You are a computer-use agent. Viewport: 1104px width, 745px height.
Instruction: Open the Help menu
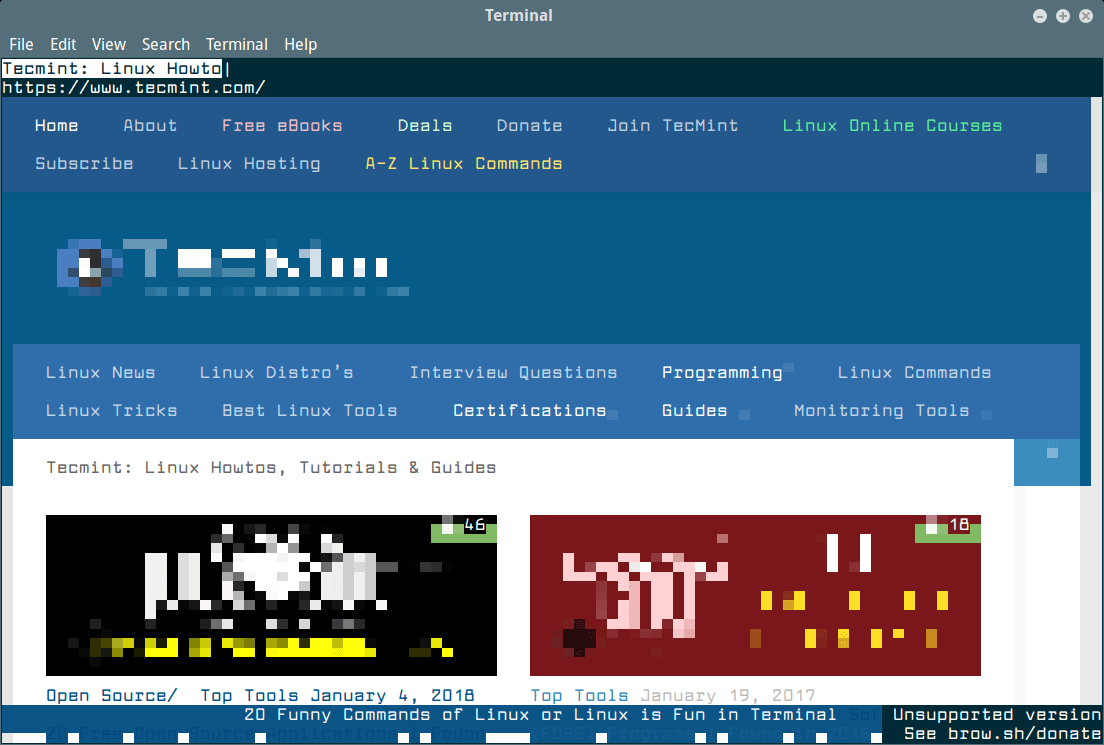300,44
